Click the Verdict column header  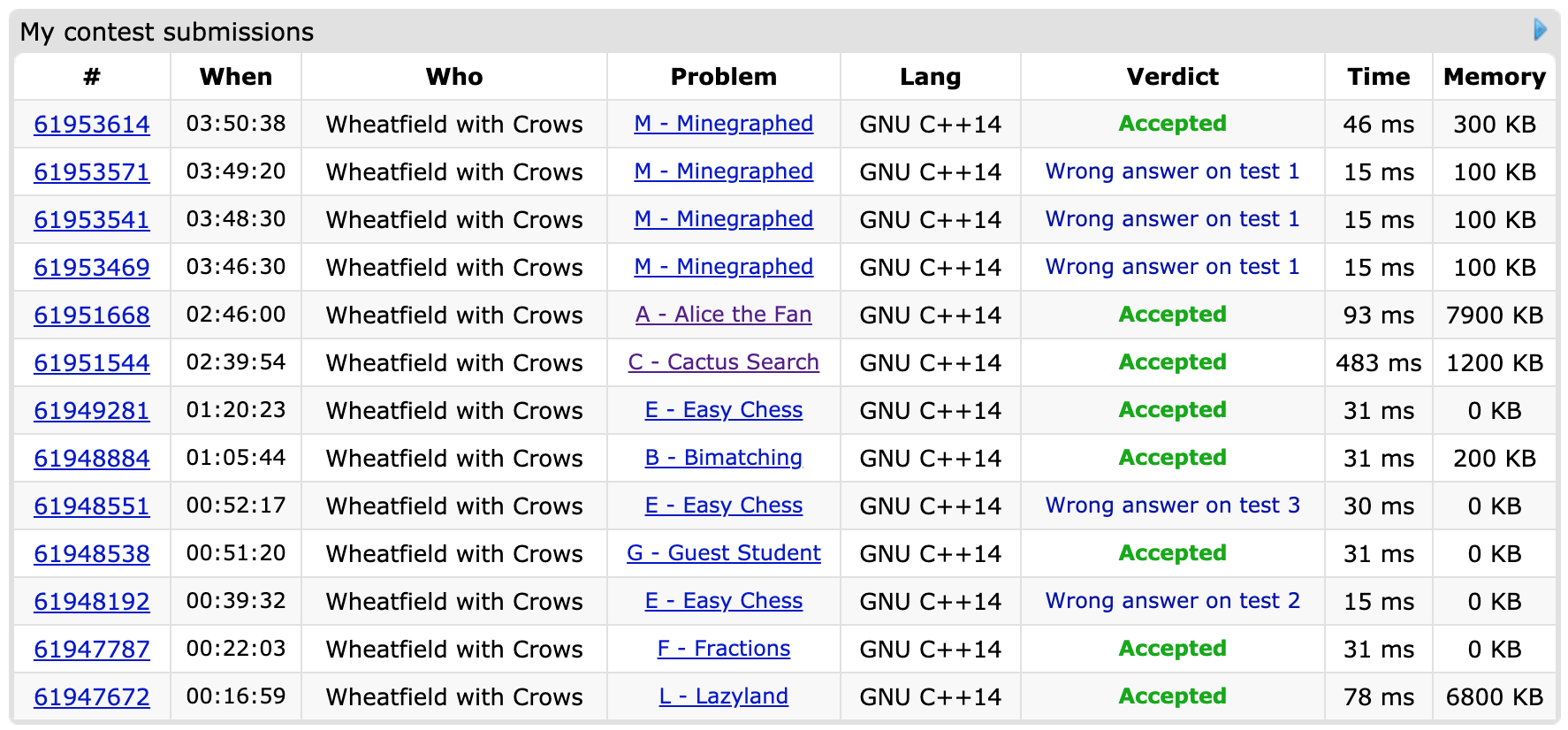point(1172,77)
